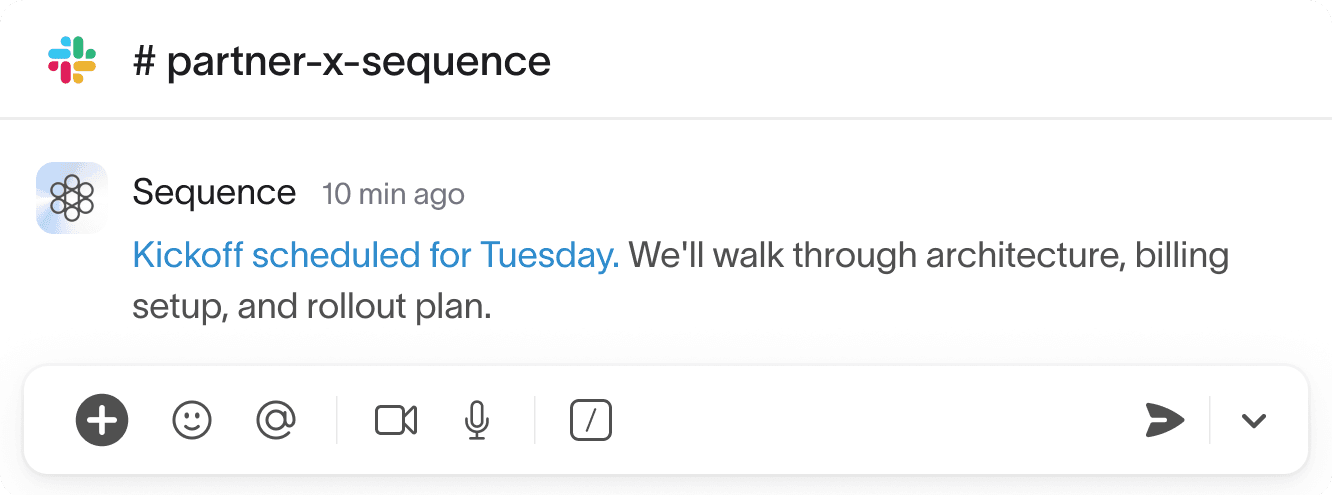1332x495 pixels.
Task: Click the Sequence app avatar
Action: tap(72, 197)
